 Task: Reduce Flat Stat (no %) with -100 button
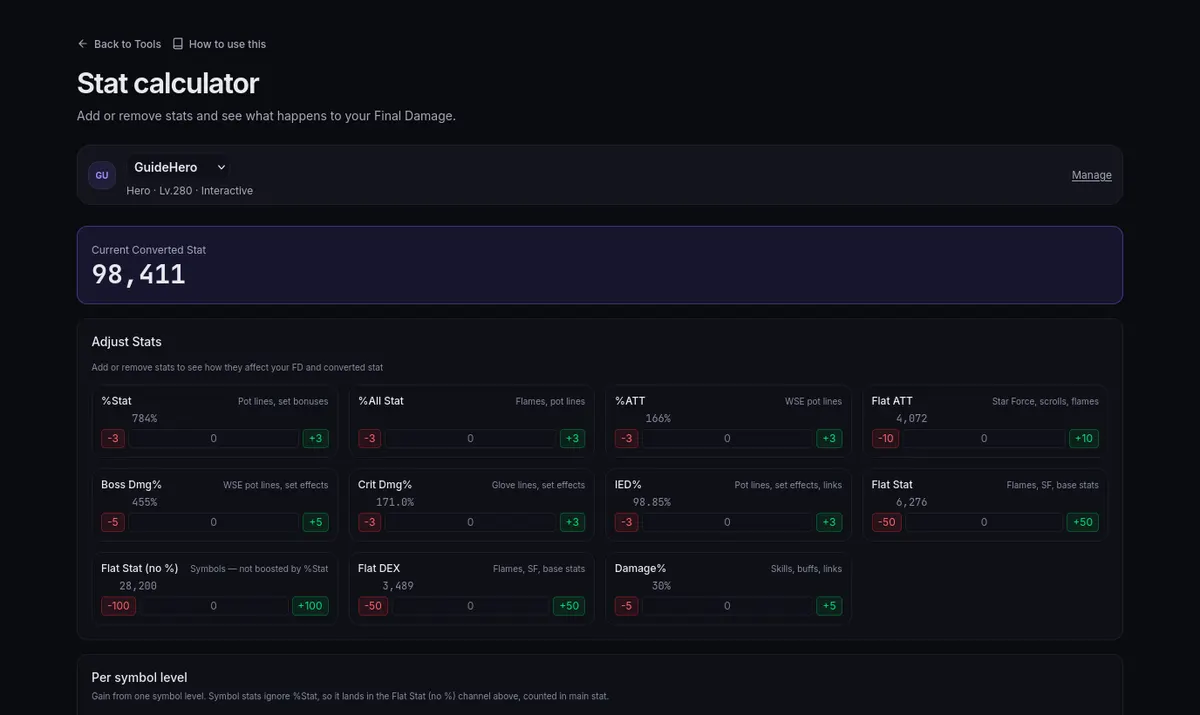118,606
